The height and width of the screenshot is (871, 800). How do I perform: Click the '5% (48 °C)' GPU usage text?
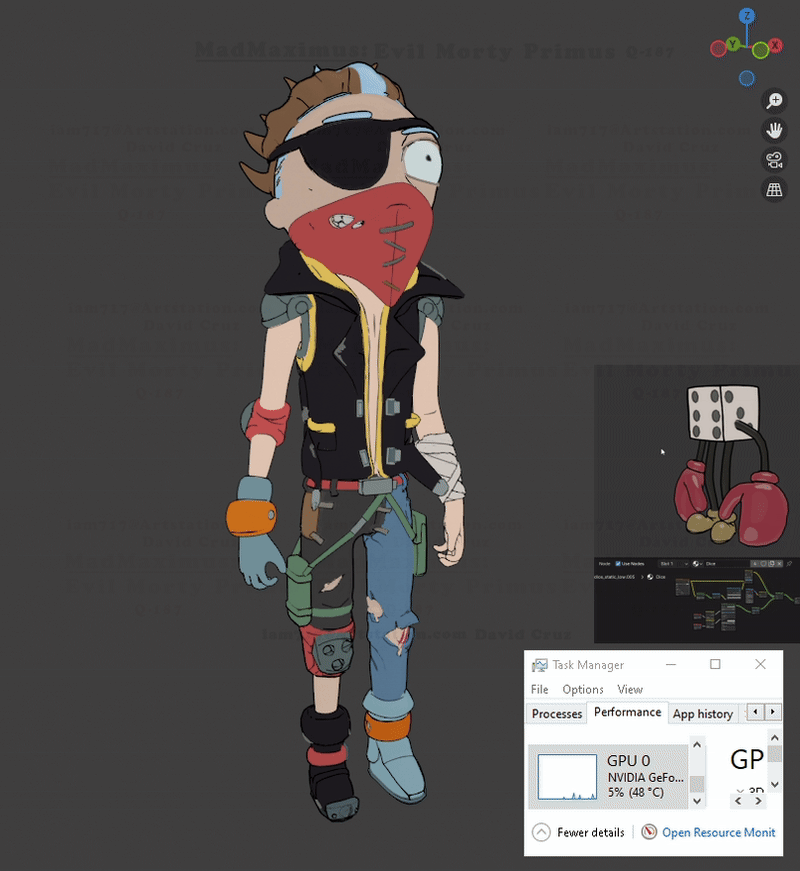coord(636,793)
